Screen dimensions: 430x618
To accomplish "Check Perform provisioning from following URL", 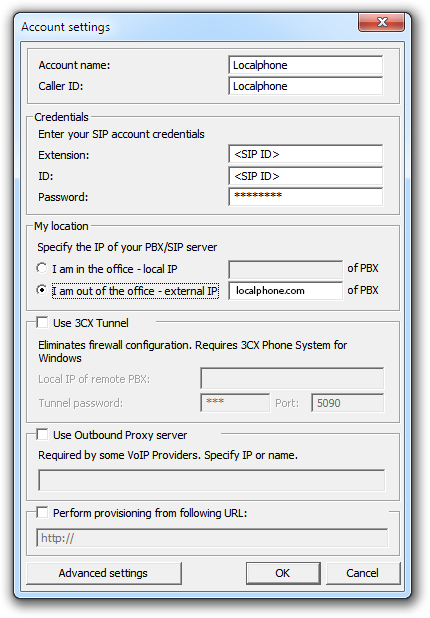I will [x=42, y=513].
